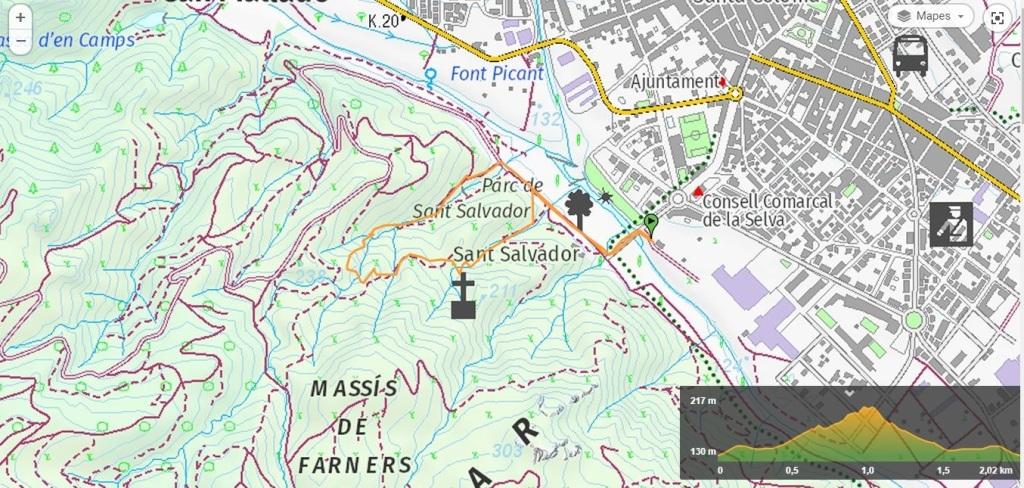1024x488 pixels.
Task: Toggle fullscreen map view
Action: click(997, 18)
